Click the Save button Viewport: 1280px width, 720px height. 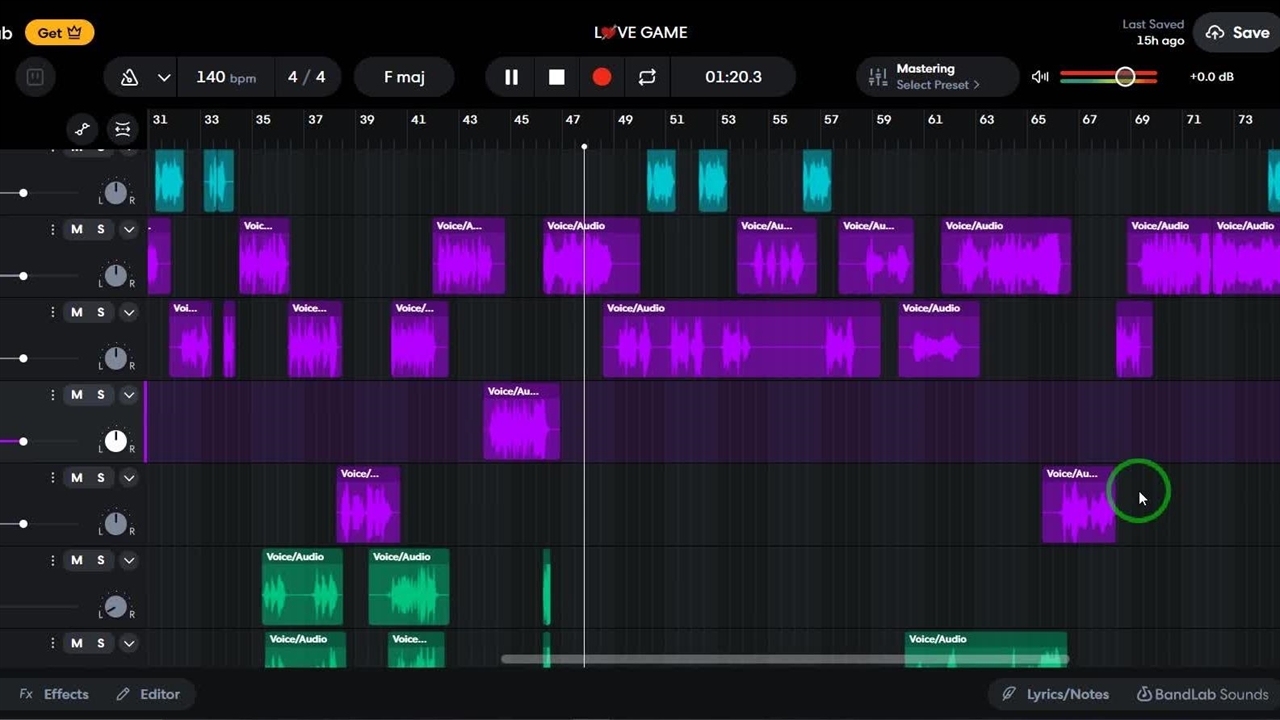coord(1237,33)
